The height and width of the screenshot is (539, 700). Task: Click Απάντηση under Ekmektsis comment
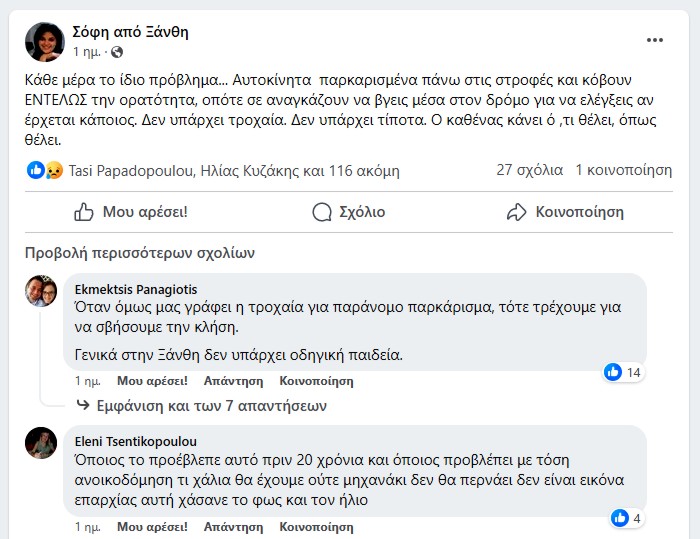pyautogui.click(x=233, y=381)
